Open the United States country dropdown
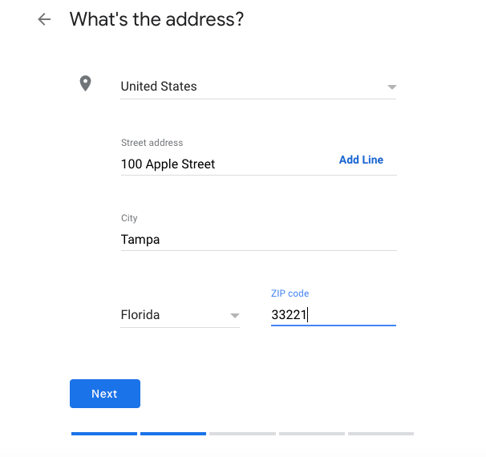The image size is (486, 457). click(258, 87)
